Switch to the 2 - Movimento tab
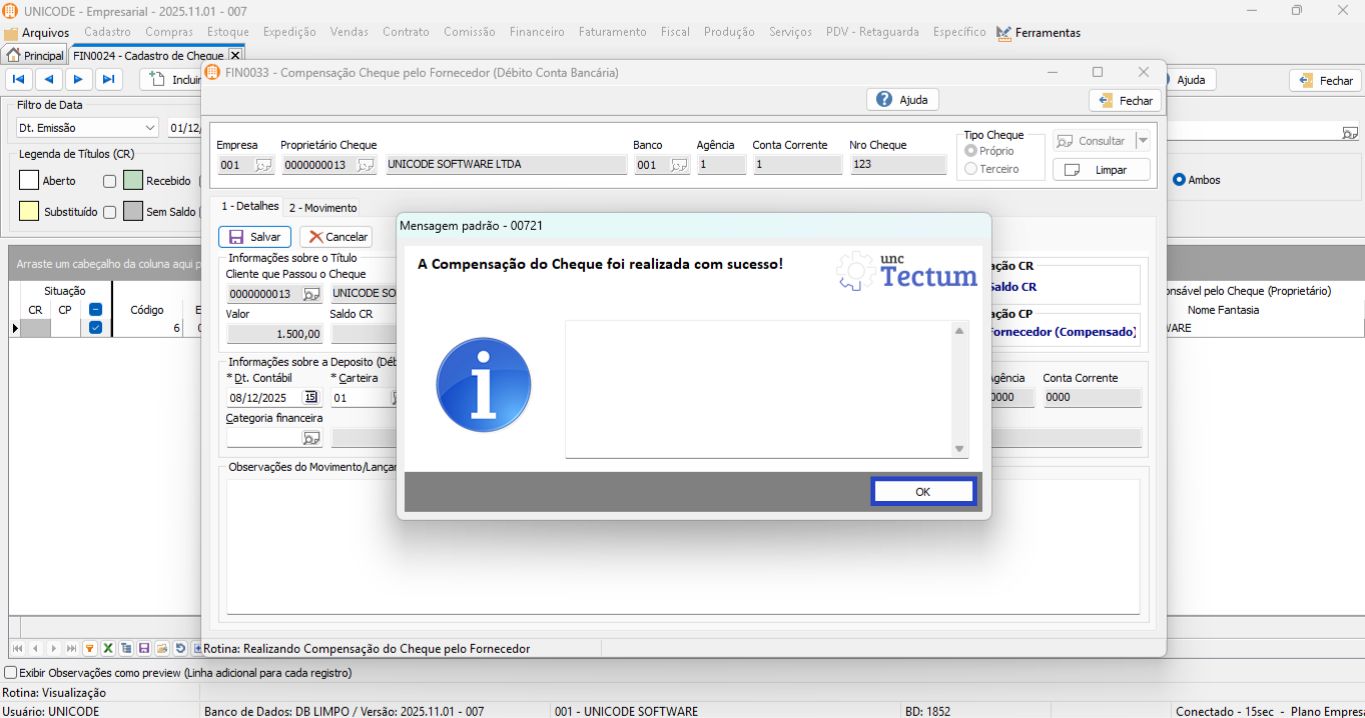Screen dimensions: 1365x718 click(322, 208)
